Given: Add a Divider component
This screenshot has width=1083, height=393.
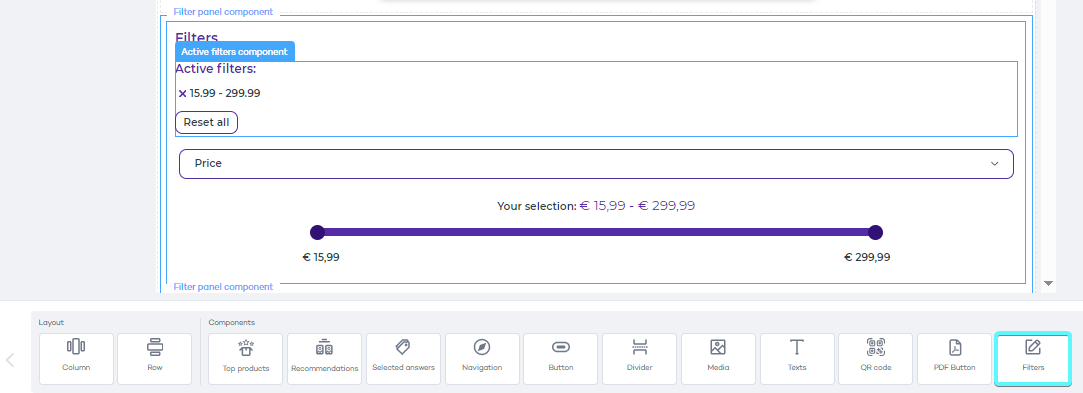Looking at the screenshot, I should (640, 359).
